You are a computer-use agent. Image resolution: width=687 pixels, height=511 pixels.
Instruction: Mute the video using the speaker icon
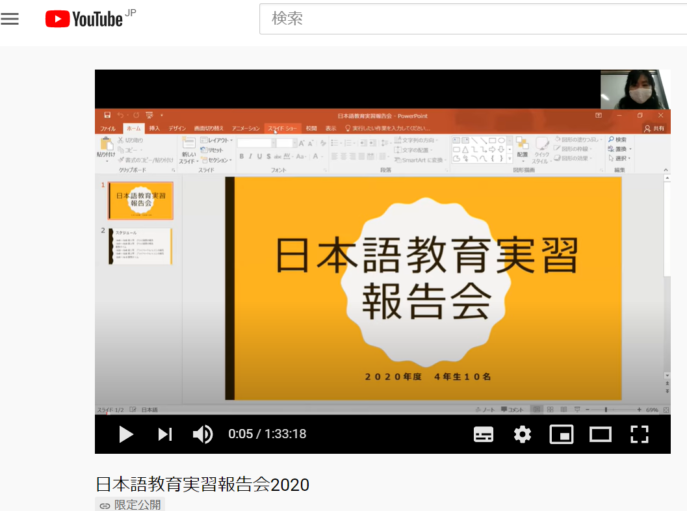(x=202, y=434)
